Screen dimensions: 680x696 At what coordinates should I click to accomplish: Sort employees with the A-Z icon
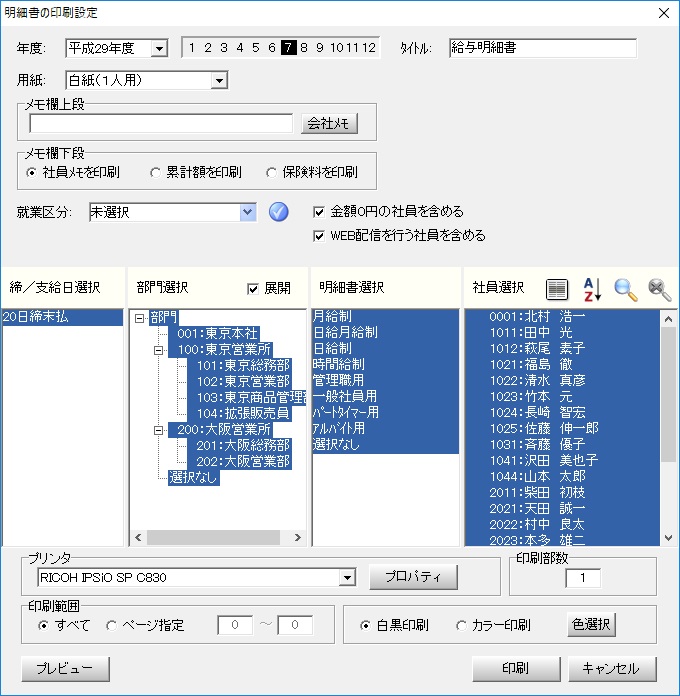[x=592, y=289]
